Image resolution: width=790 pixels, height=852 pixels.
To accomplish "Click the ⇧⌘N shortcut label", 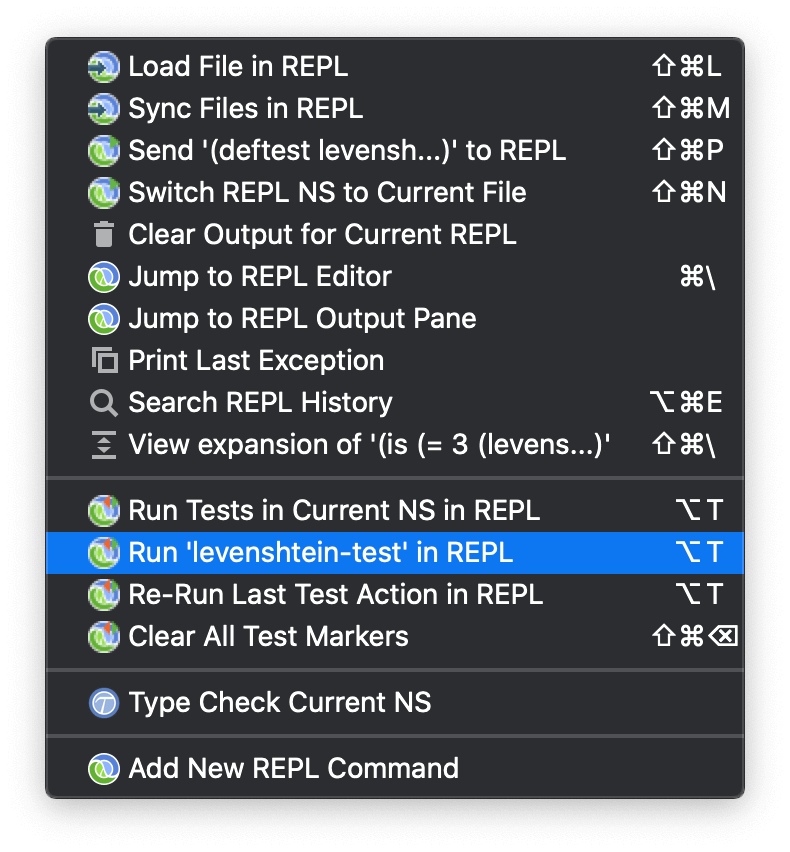I will pyautogui.click(x=688, y=192).
